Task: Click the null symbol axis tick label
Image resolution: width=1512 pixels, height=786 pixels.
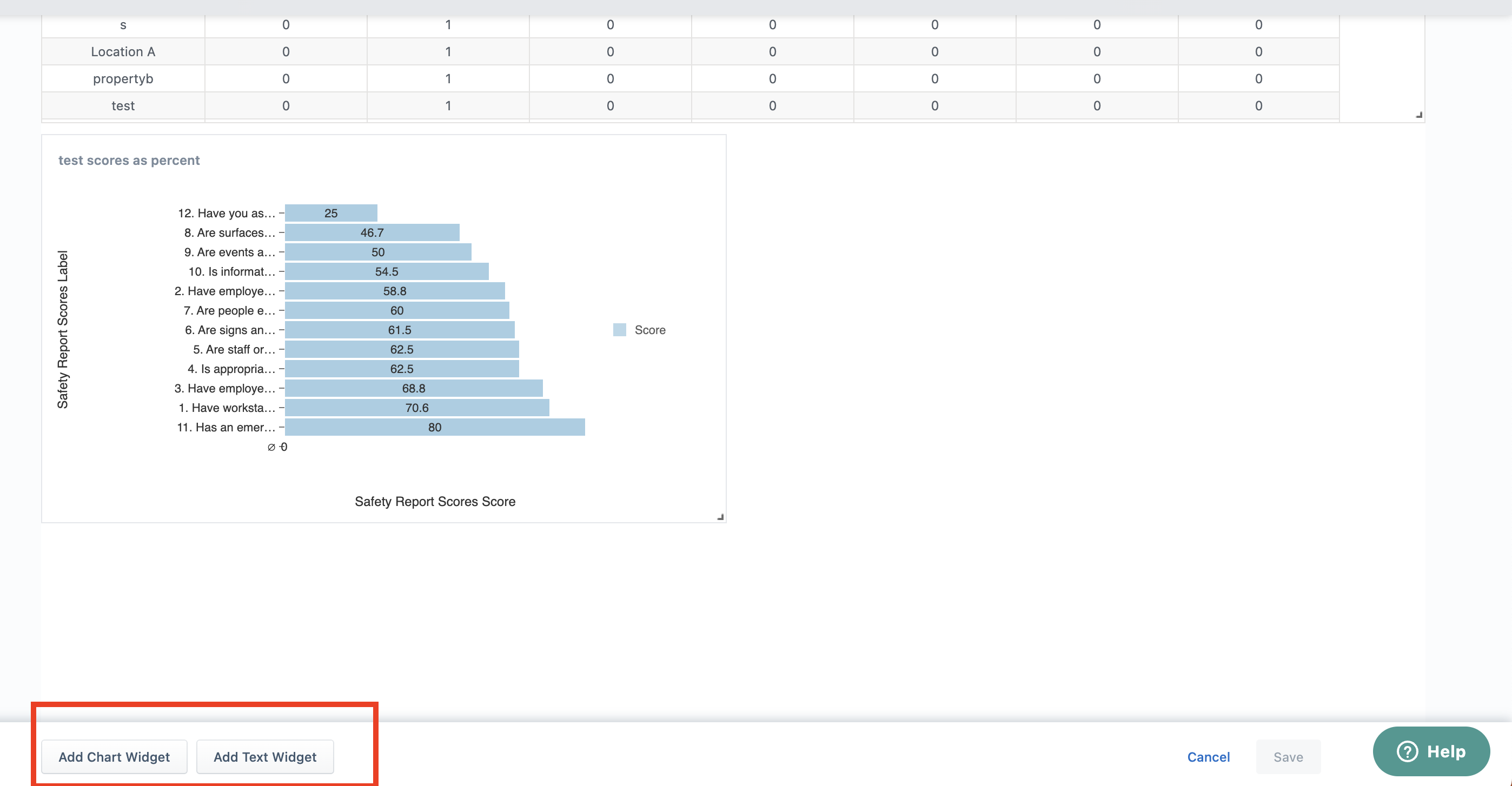Action: [271, 447]
